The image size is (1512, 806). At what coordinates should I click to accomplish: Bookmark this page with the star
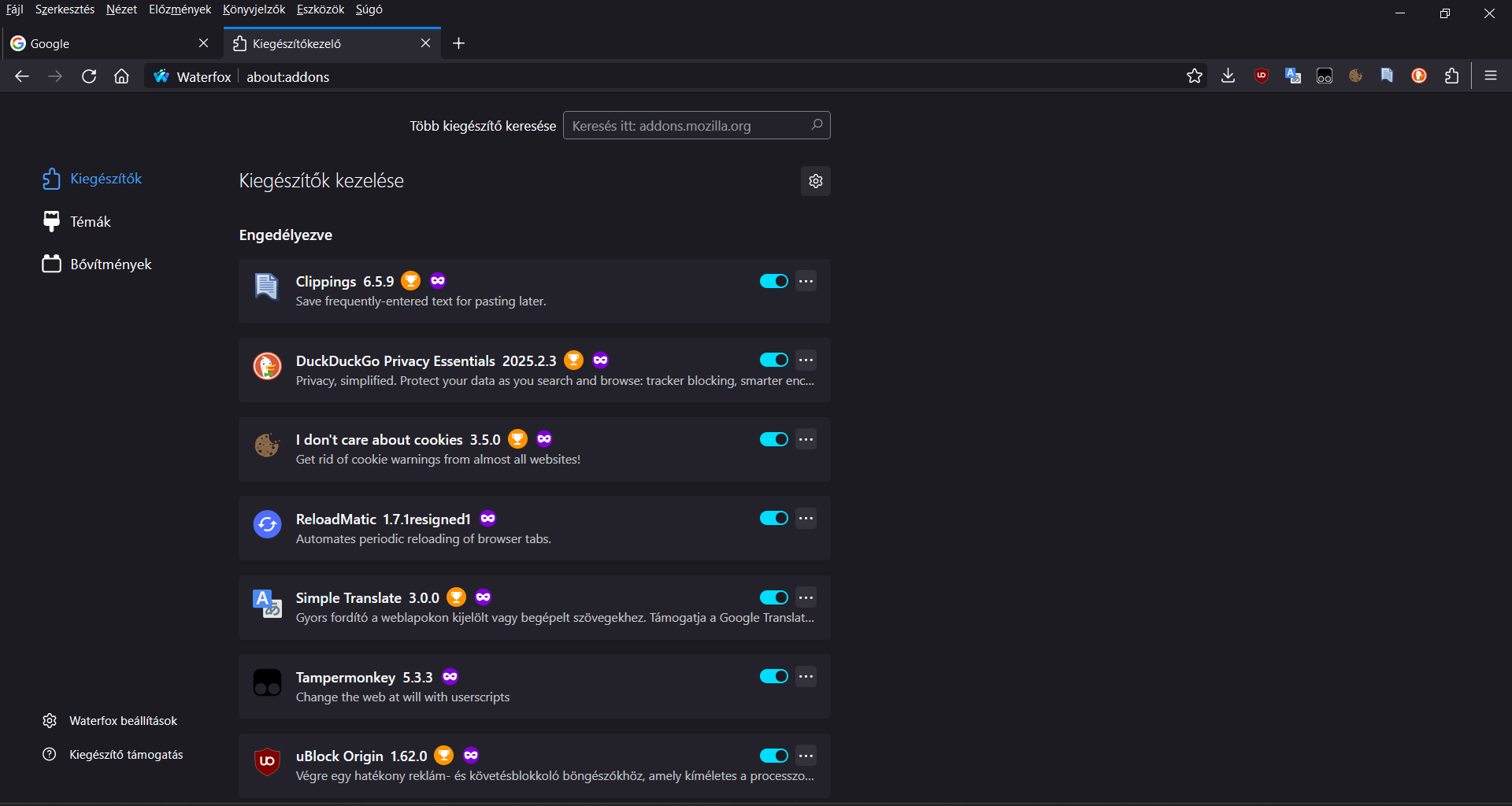1195,76
